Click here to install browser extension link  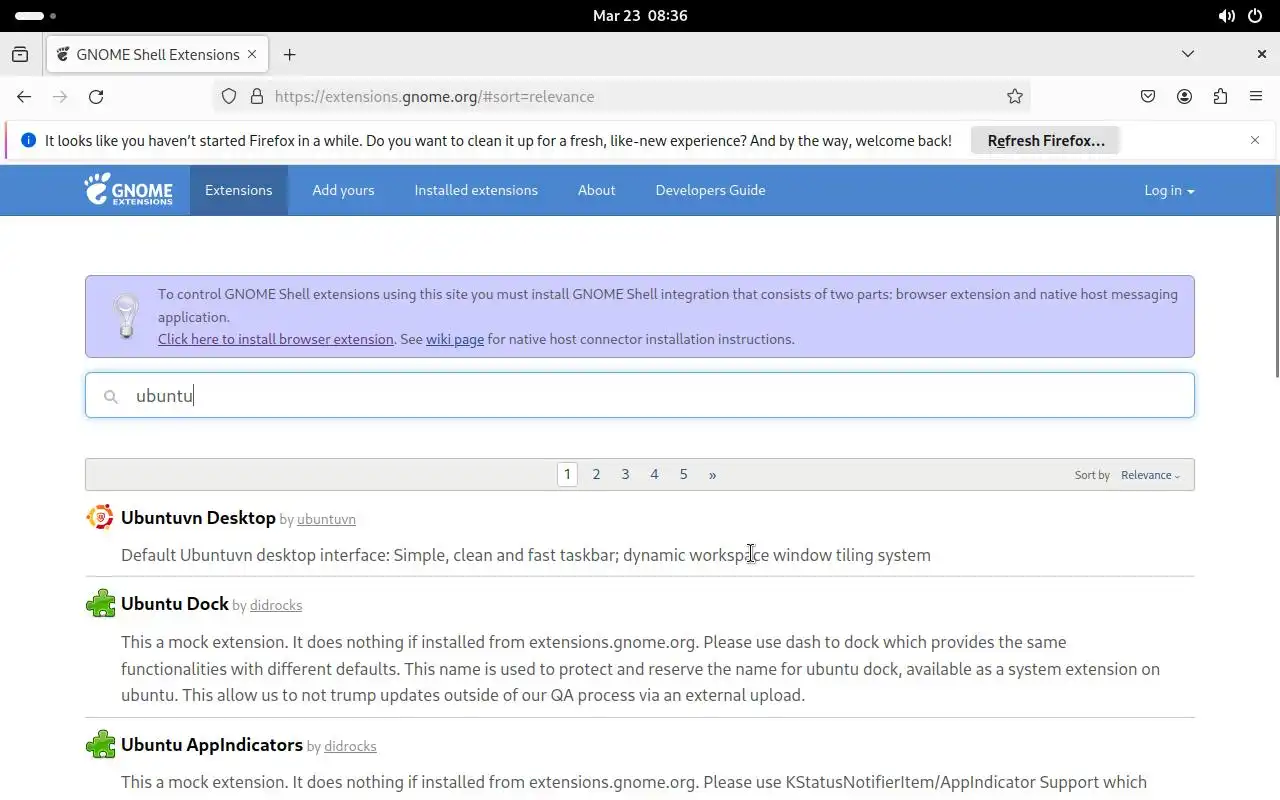pyautogui.click(x=275, y=339)
